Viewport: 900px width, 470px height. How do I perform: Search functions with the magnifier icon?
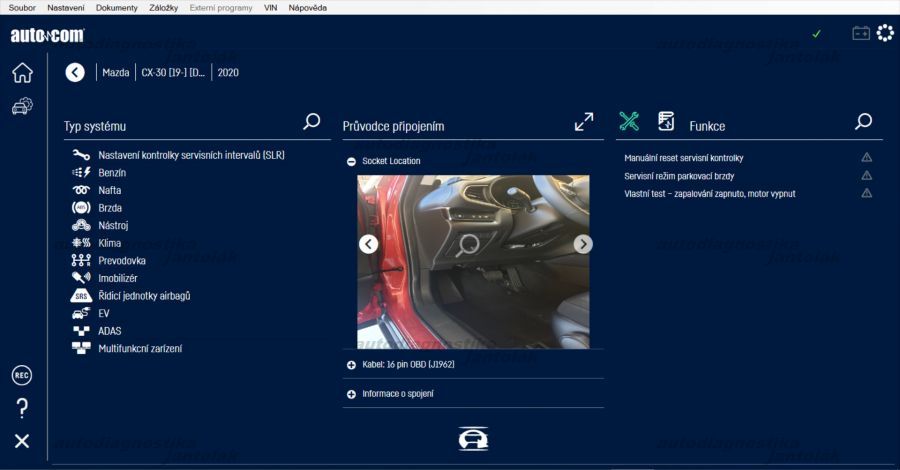pos(863,121)
